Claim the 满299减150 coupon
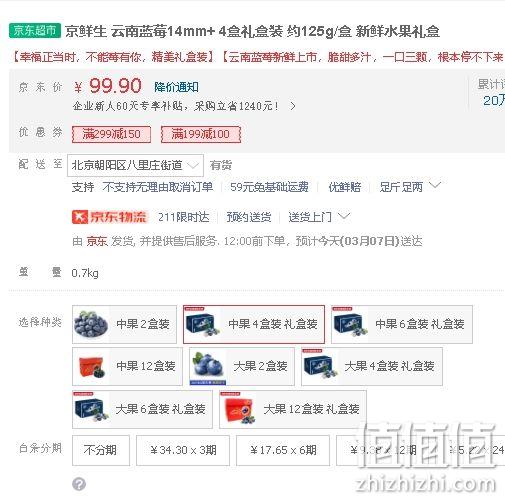 (111, 134)
